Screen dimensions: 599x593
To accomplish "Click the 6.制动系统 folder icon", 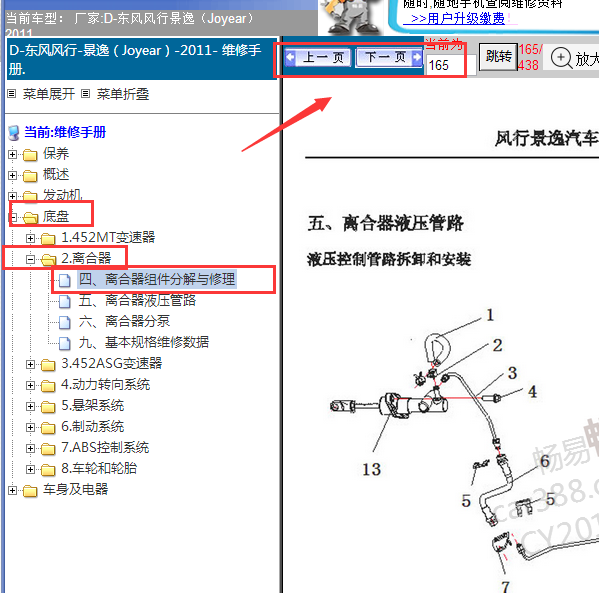I will tap(48, 428).
